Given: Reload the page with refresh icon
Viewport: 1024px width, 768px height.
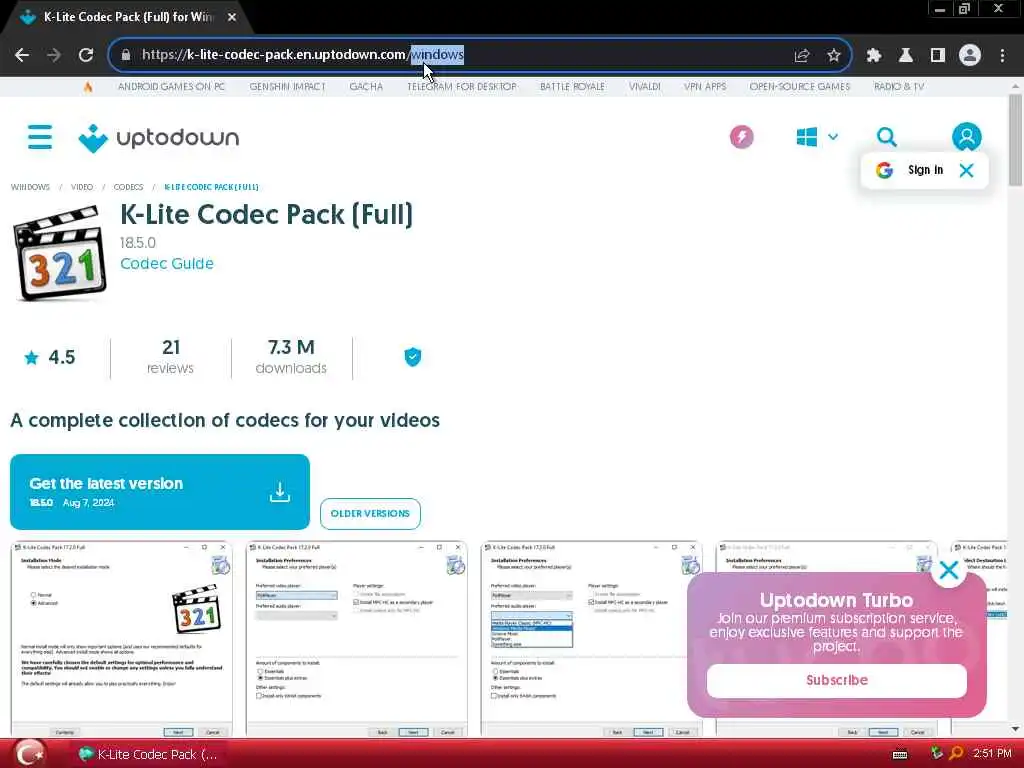Looking at the screenshot, I should tap(86, 55).
